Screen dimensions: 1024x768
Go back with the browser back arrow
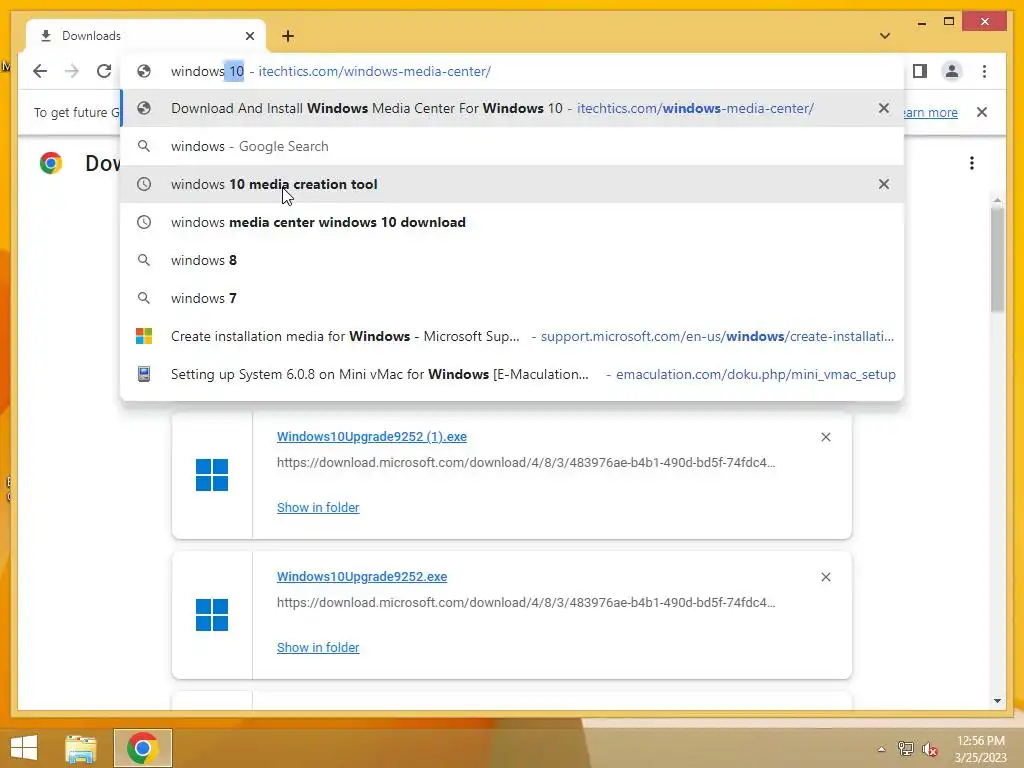pyautogui.click(x=40, y=71)
